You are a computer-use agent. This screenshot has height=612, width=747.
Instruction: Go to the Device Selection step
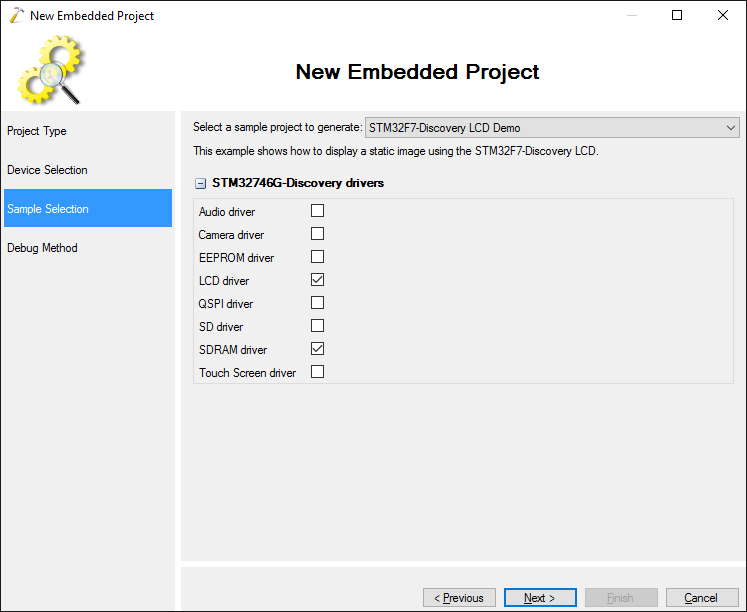tap(88, 170)
